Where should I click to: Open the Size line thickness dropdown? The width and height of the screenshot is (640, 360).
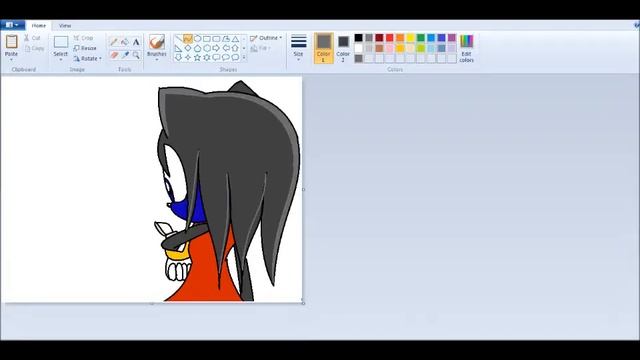298,48
